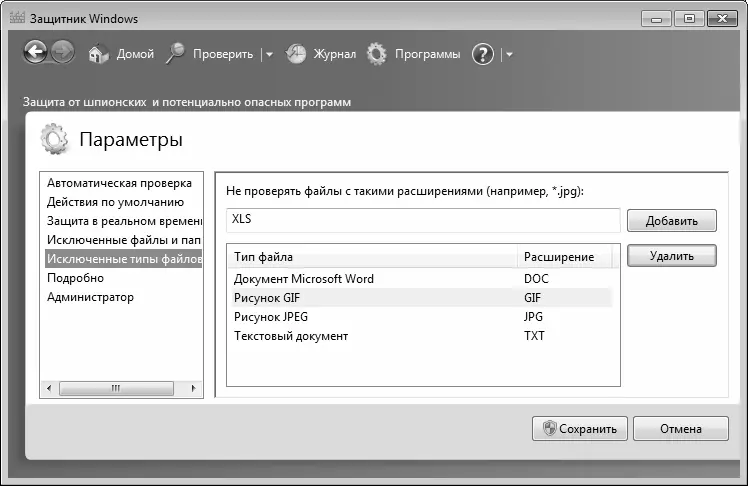The height and width of the screenshot is (486, 748).
Task: Open the Журнал toolbar label
Action: click(x=334, y=54)
